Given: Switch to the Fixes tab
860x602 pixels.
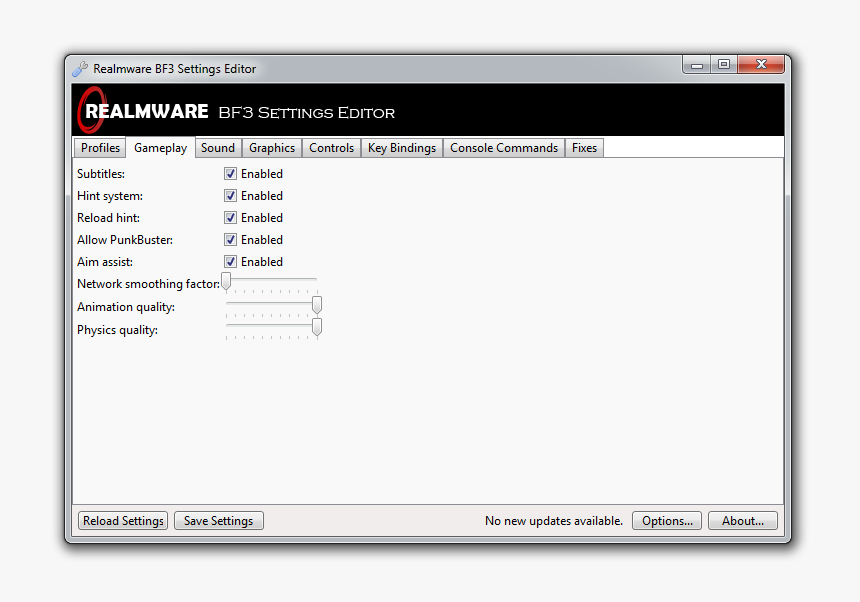Looking at the screenshot, I should 583,147.
